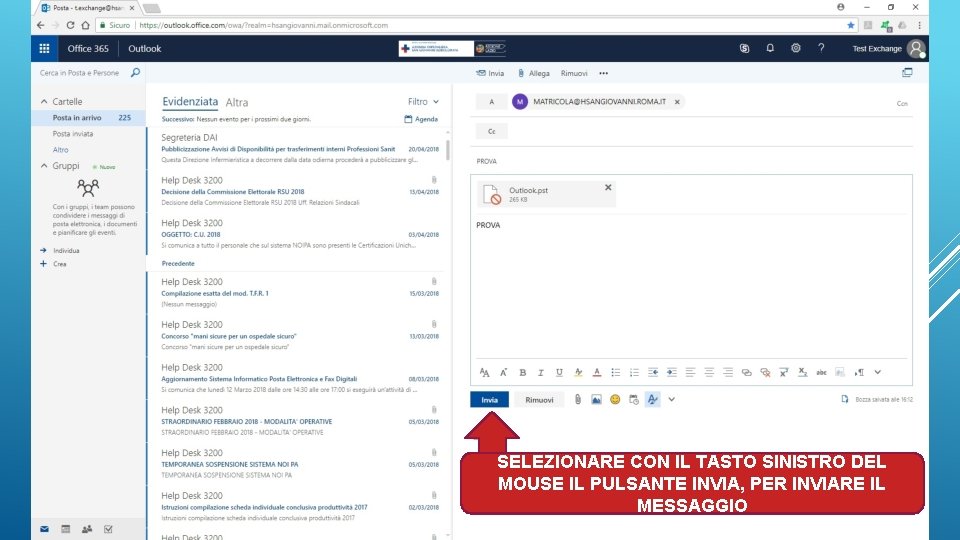Open the help question mark
The height and width of the screenshot is (540, 960).
coord(821,48)
